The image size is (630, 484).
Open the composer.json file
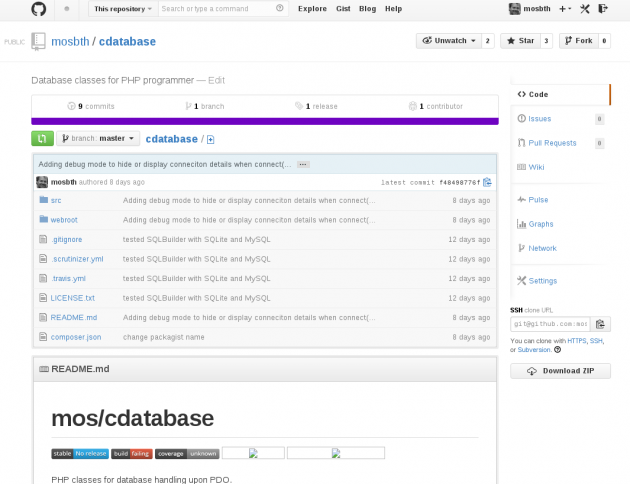[x=76, y=337]
